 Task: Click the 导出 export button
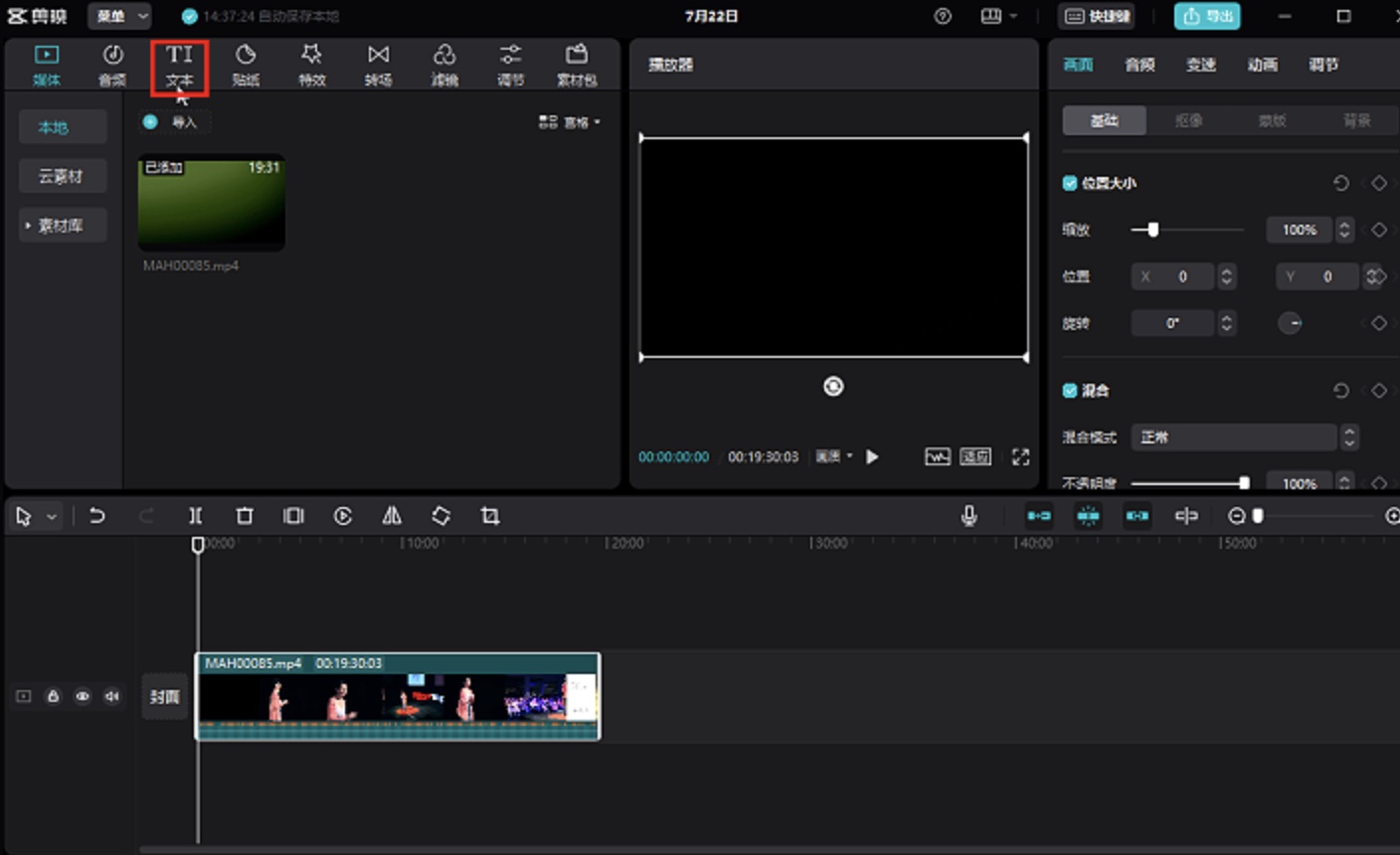click(1207, 16)
